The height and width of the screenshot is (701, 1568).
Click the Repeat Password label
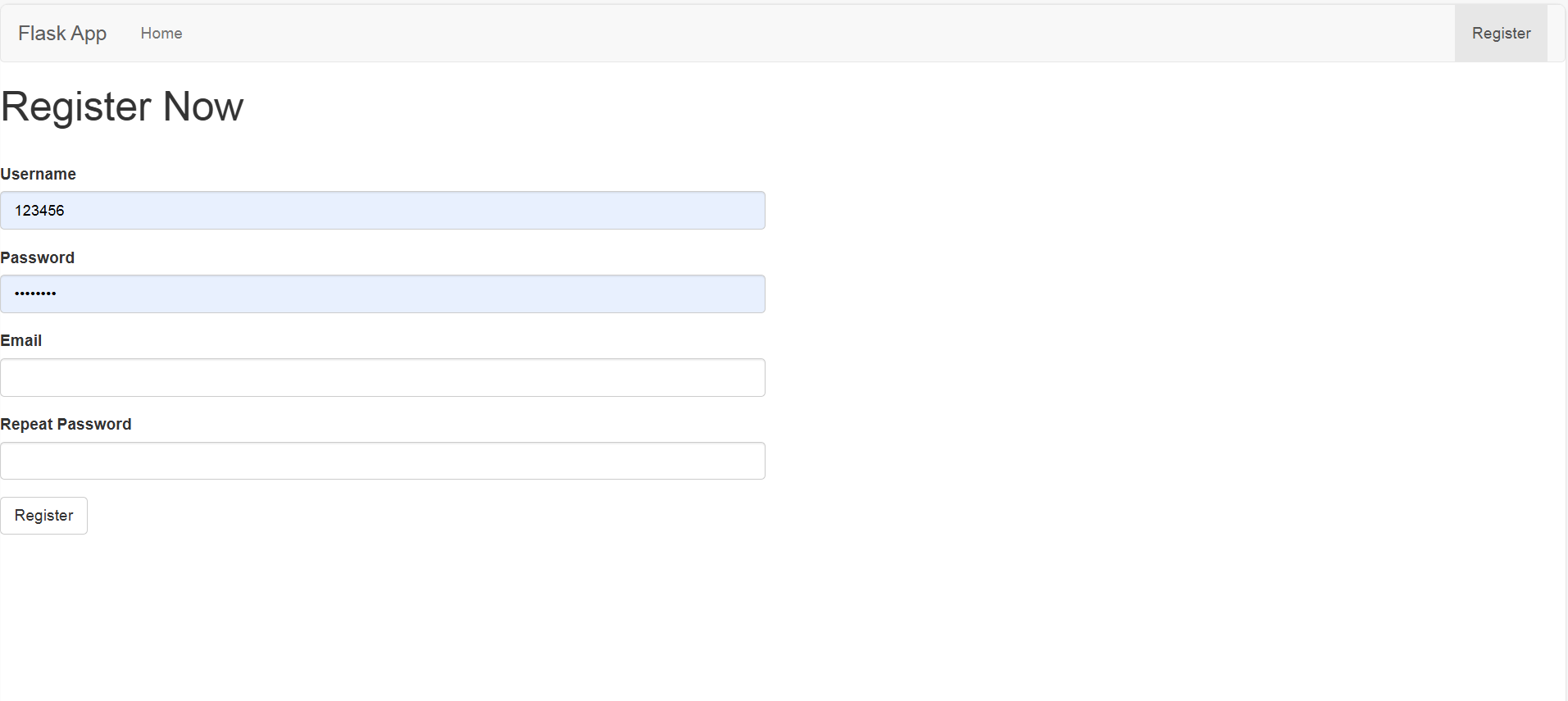66,424
